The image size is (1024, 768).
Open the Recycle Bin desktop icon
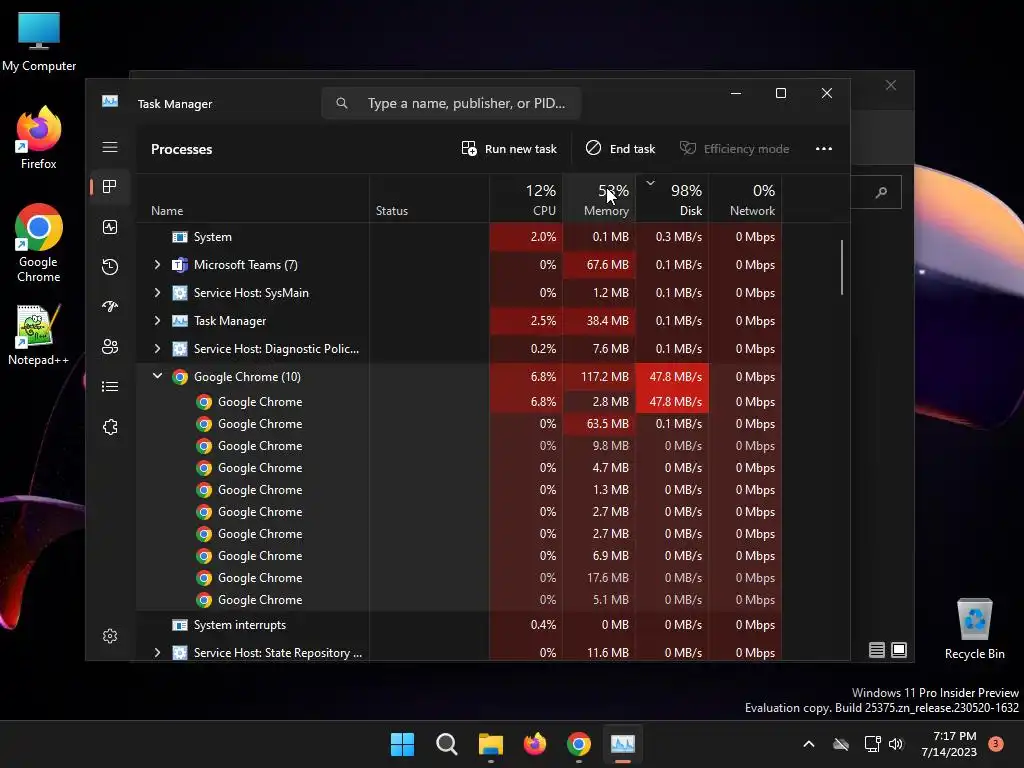click(974, 630)
